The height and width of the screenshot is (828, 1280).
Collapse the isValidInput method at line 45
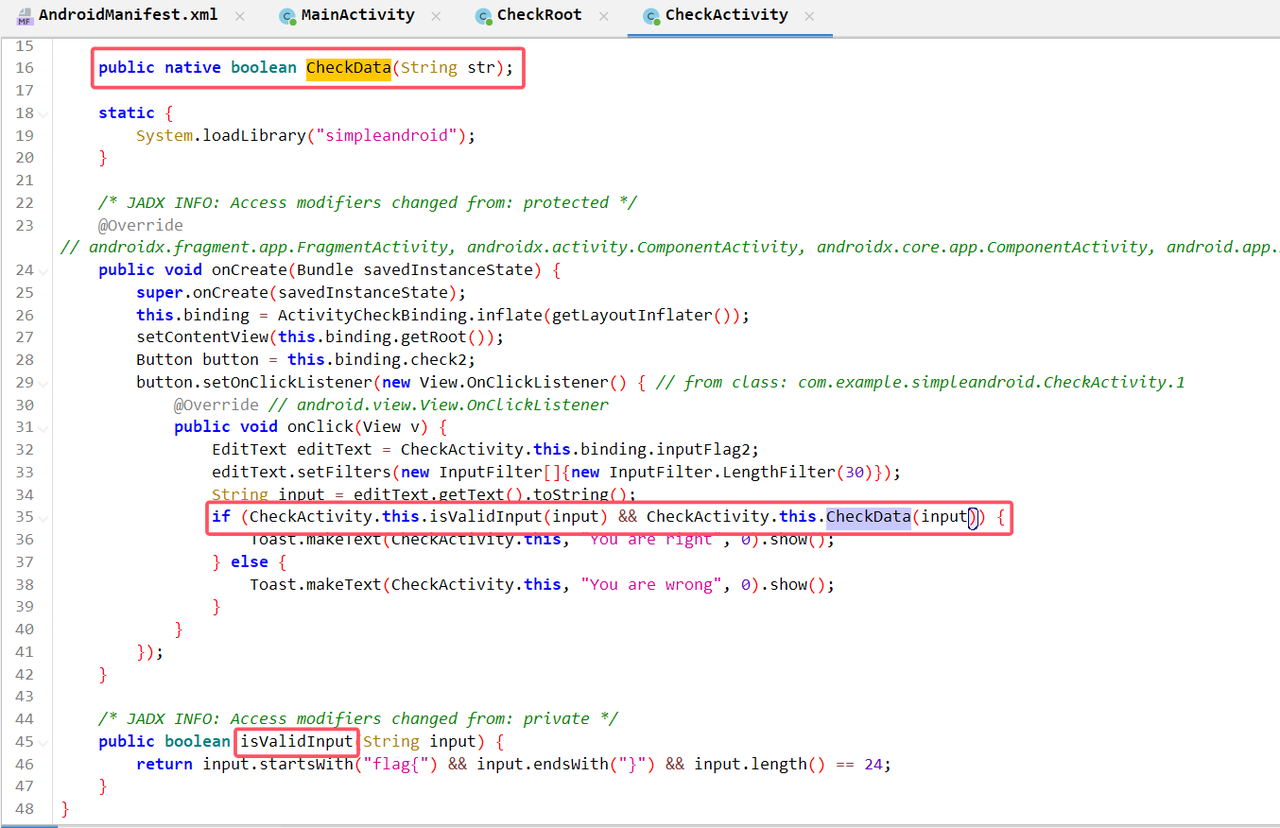click(42, 743)
